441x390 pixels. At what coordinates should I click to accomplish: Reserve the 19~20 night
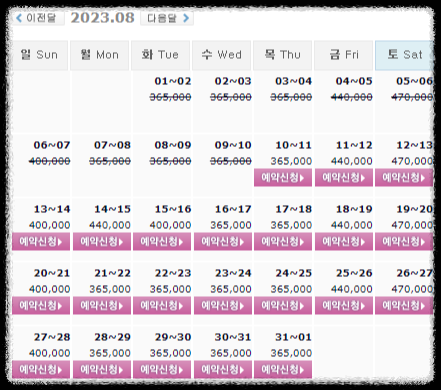pyautogui.click(x=404, y=241)
